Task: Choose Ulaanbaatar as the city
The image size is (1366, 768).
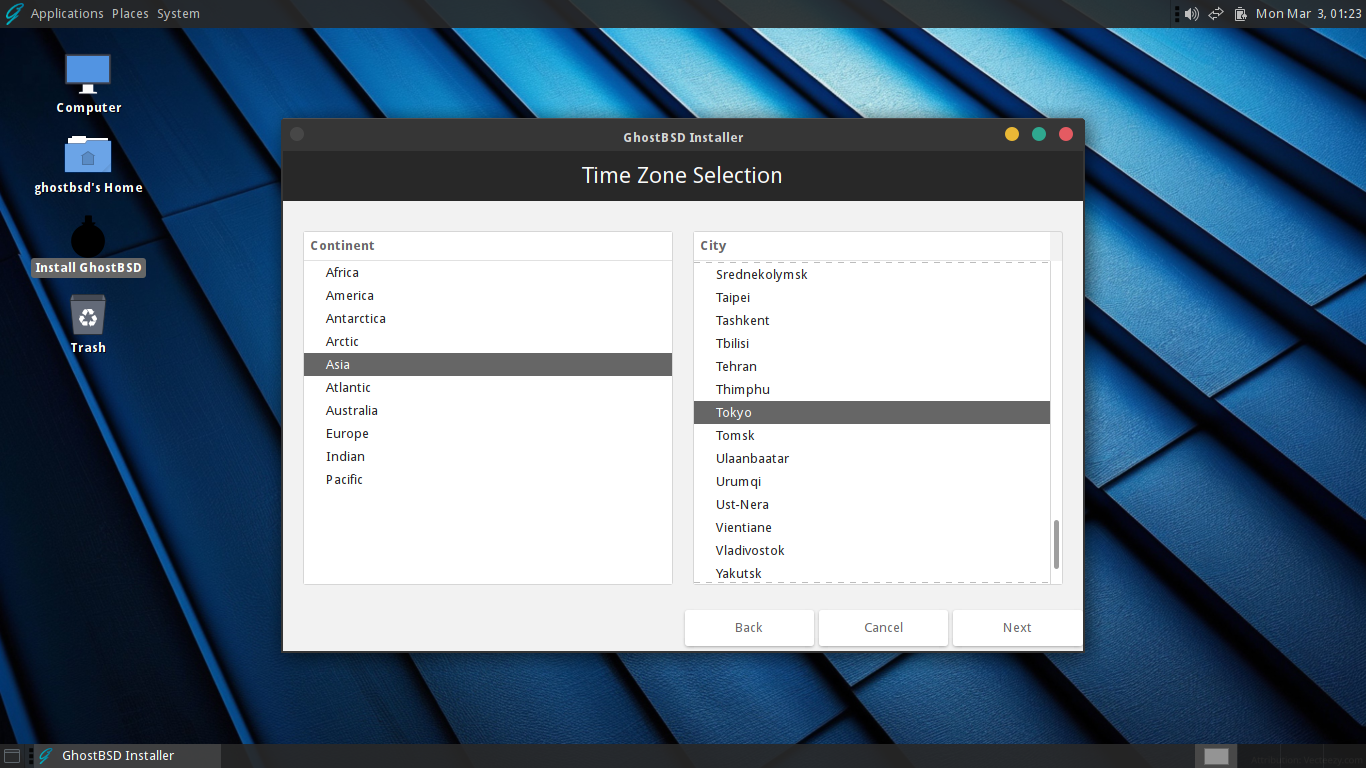Action: pos(872,459)
